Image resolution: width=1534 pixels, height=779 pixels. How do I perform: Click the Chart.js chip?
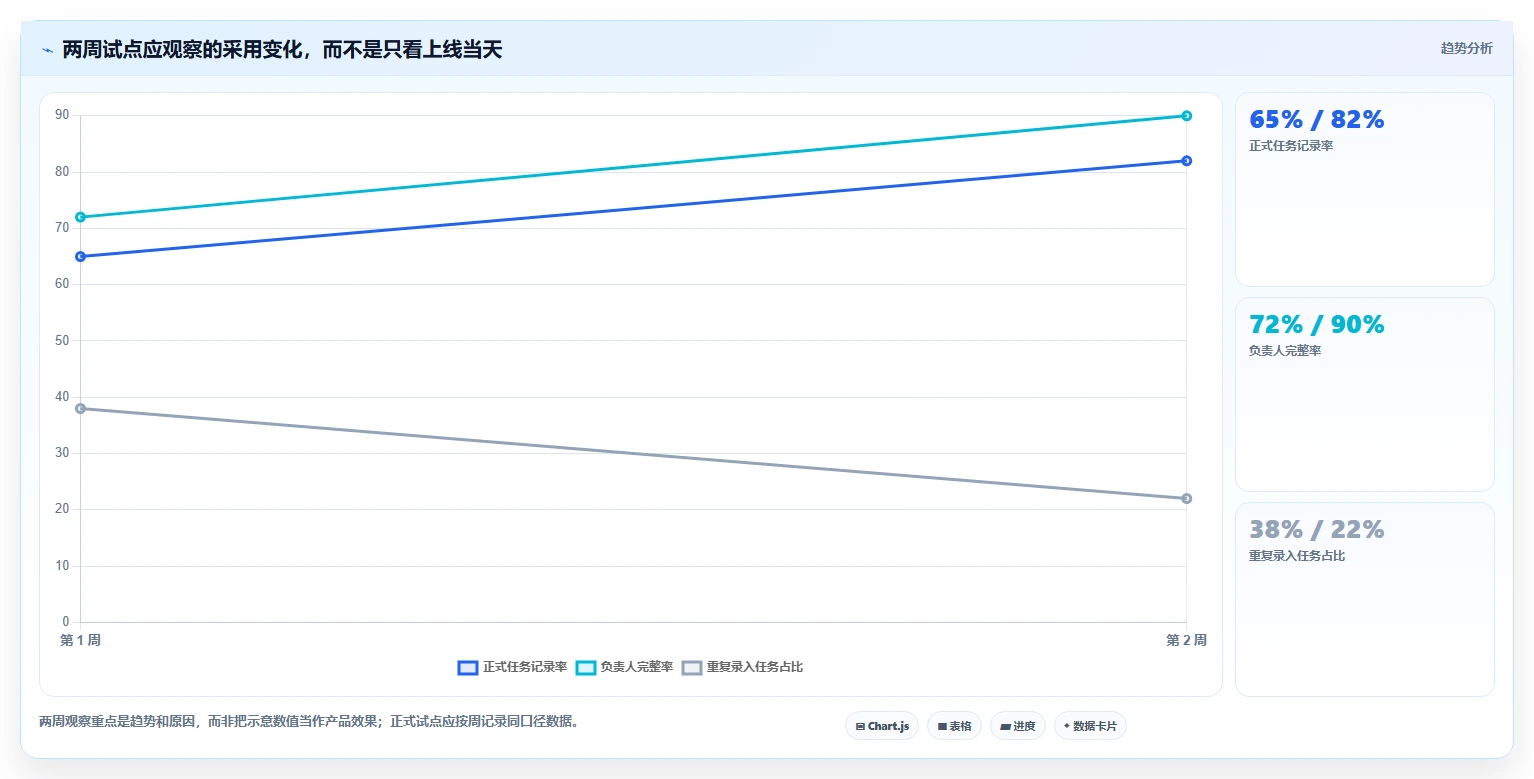coord(882,726)
